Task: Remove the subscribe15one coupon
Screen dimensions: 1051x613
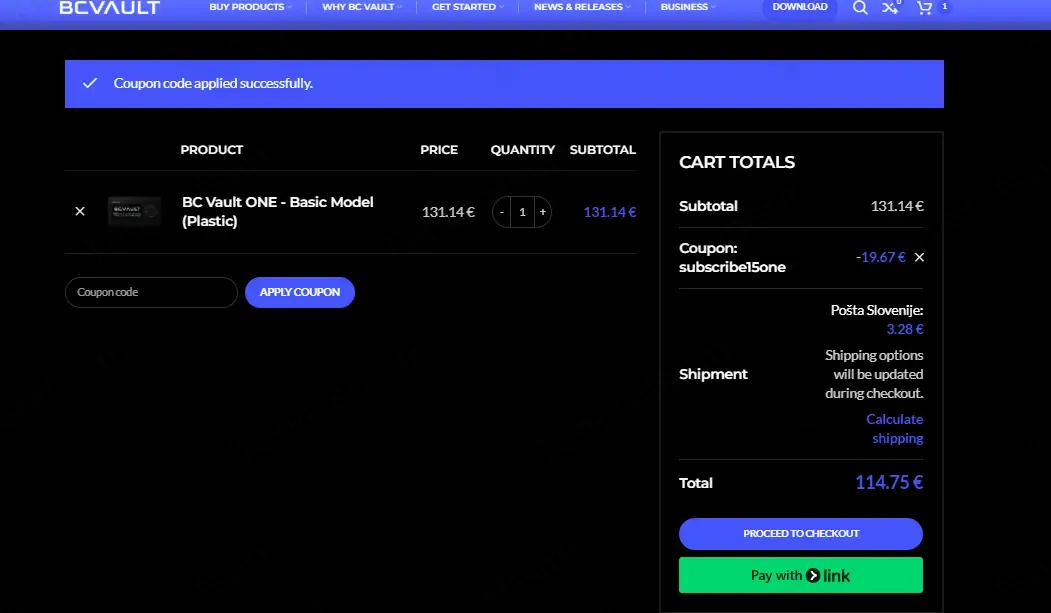Action: pos(920,257)
